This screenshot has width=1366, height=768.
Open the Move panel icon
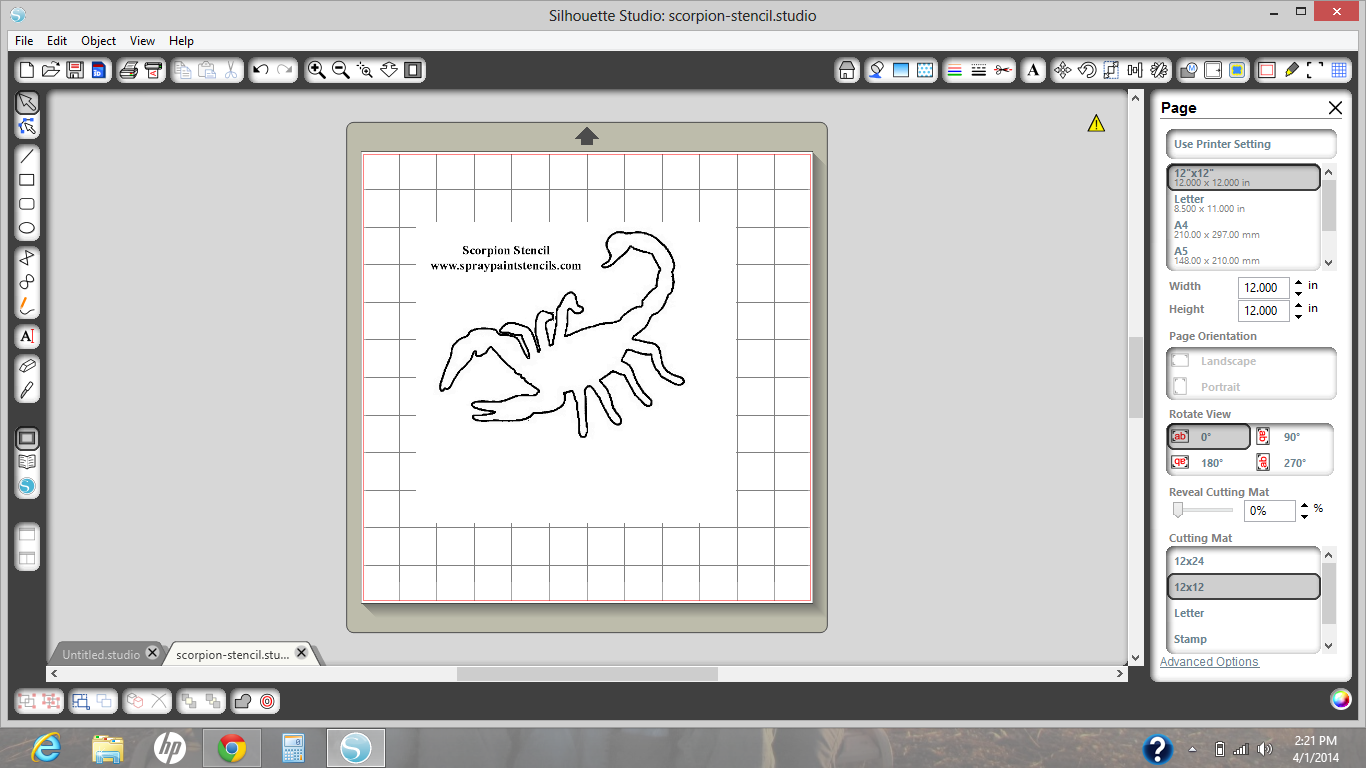[1063, 70]
